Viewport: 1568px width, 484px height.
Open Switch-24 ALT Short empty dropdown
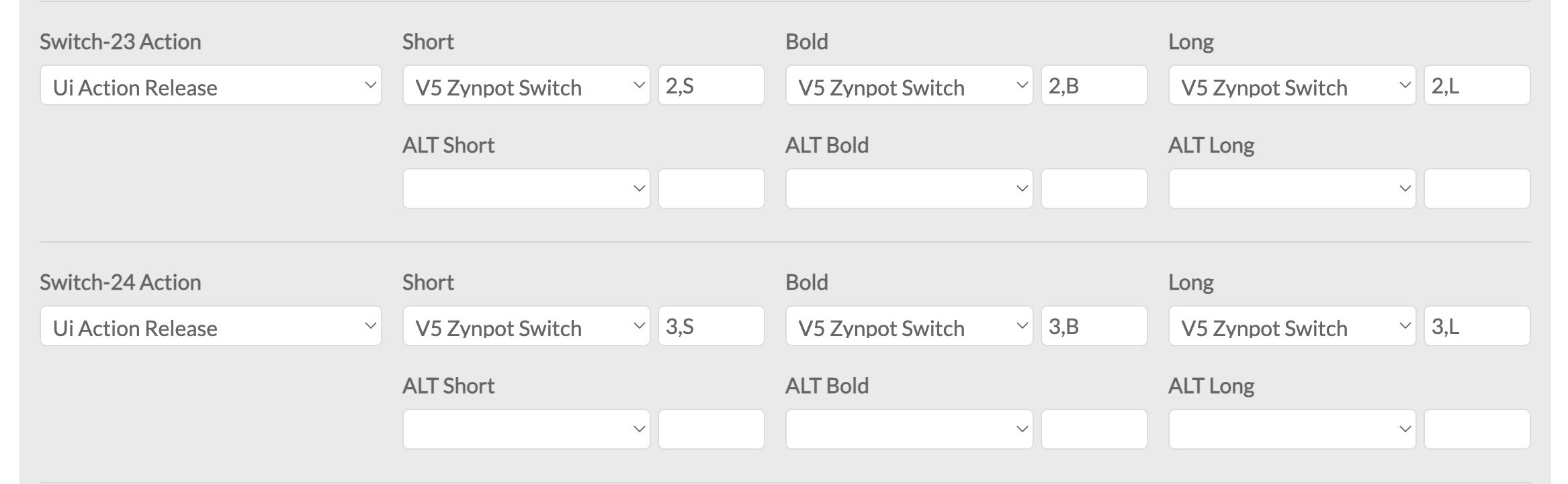coord(526,430)
